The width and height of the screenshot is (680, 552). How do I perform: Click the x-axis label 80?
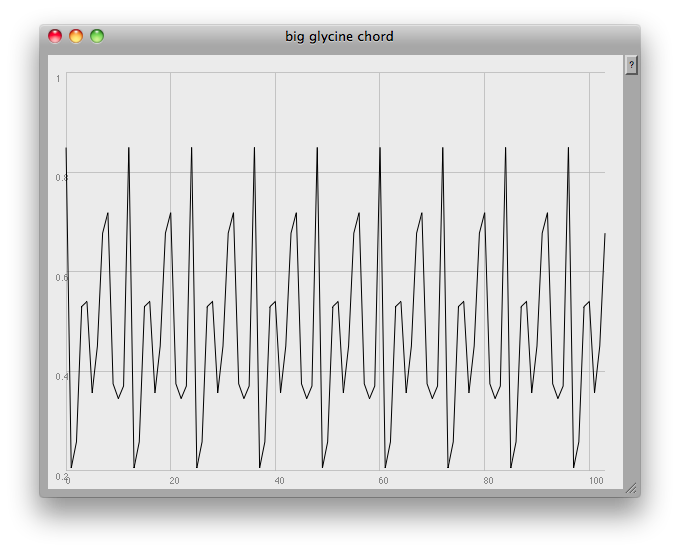(488, 481)
